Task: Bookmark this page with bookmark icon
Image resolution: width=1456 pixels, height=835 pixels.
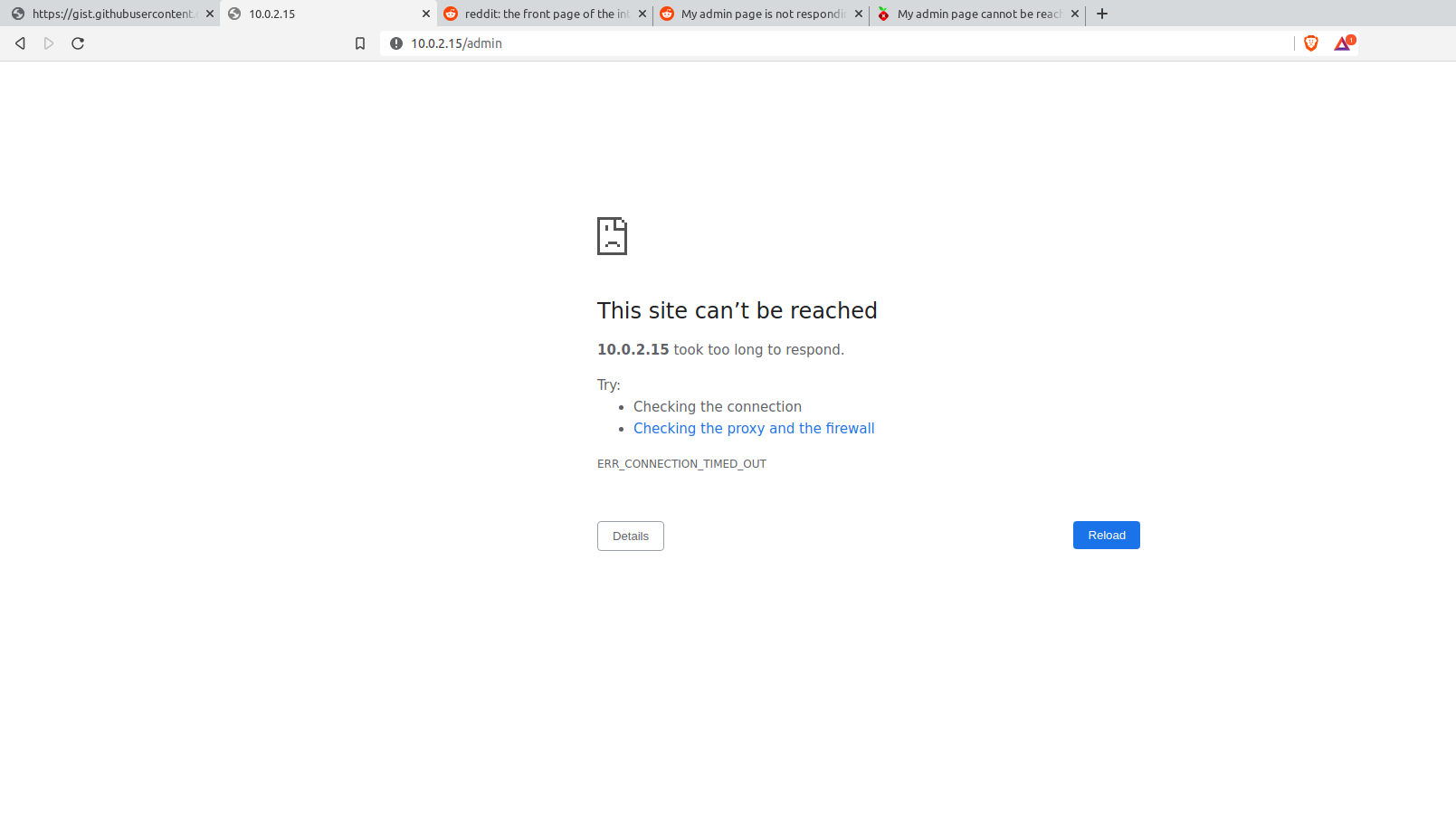Action: pos(360,43)
